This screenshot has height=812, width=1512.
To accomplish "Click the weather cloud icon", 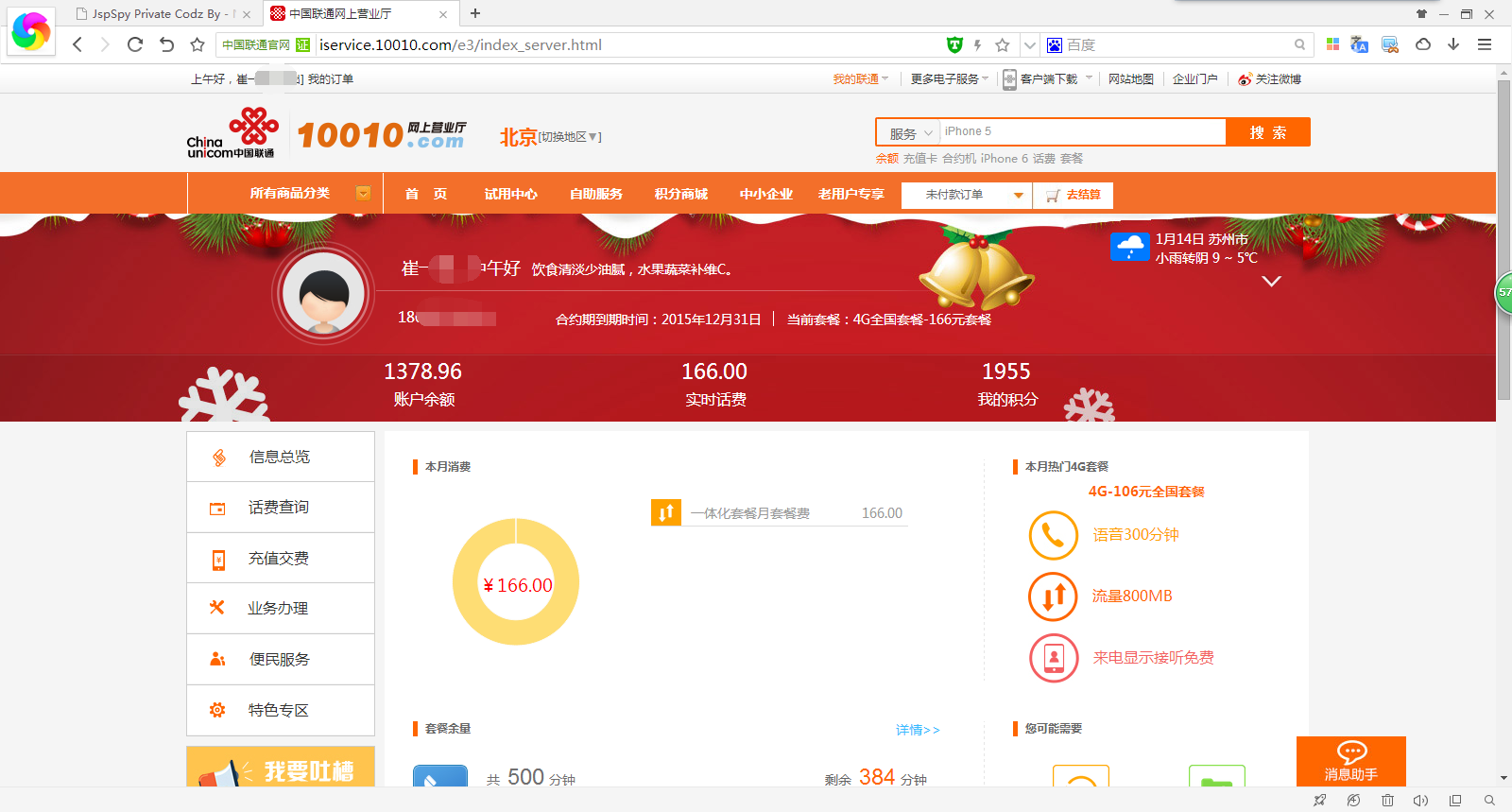I will [1130, 247].
